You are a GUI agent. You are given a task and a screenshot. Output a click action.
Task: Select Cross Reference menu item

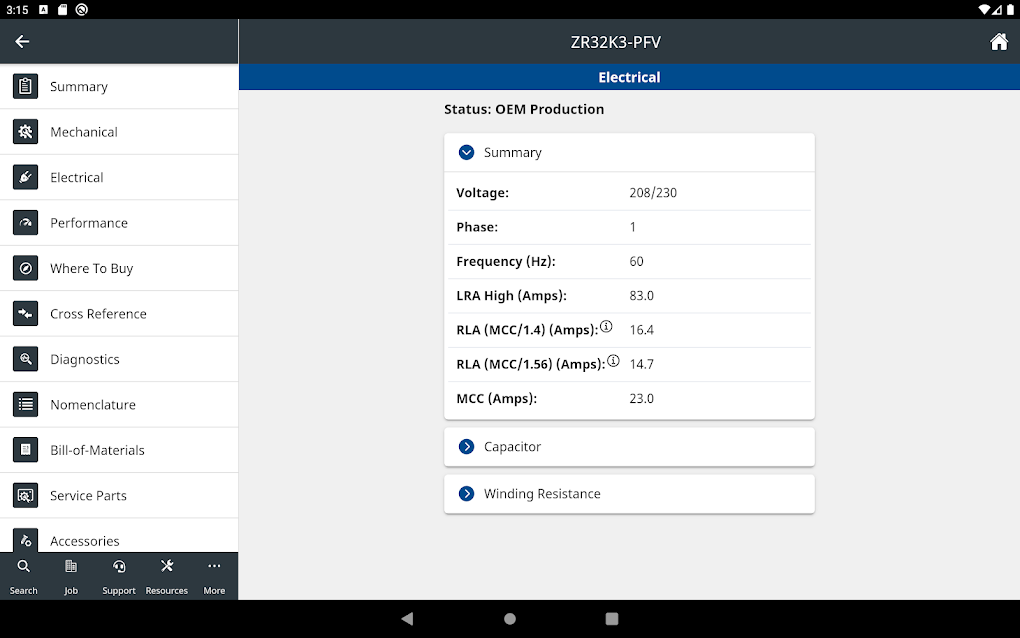tap(119, 314)
